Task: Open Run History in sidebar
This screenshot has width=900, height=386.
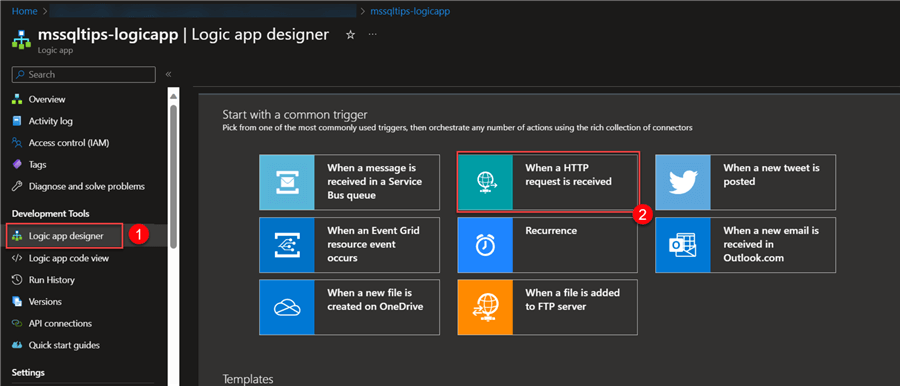Action: pyautogui.click(x=52, y=280)
